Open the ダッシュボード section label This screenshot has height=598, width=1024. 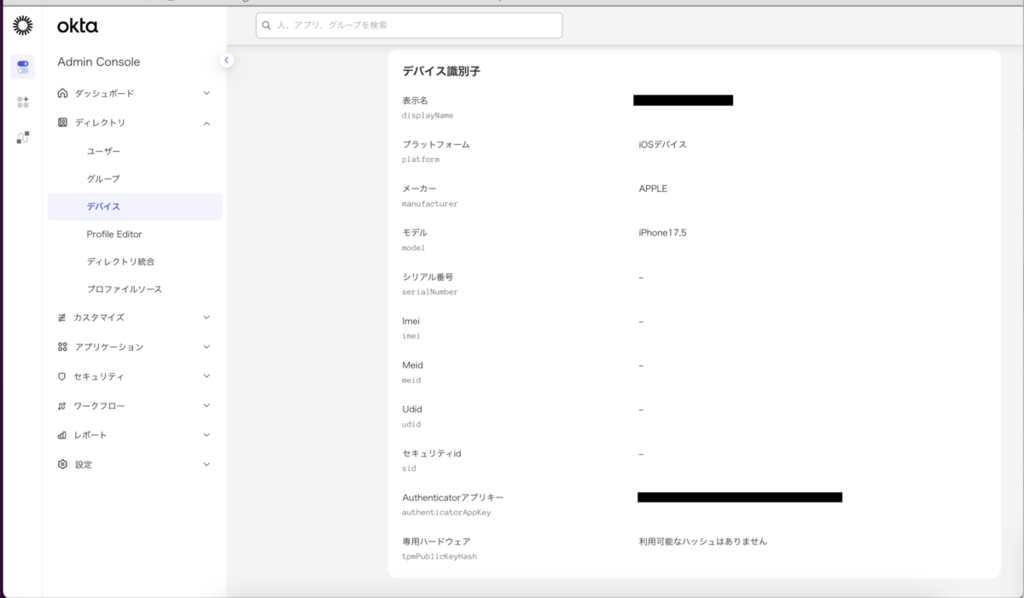click(104, 93)
